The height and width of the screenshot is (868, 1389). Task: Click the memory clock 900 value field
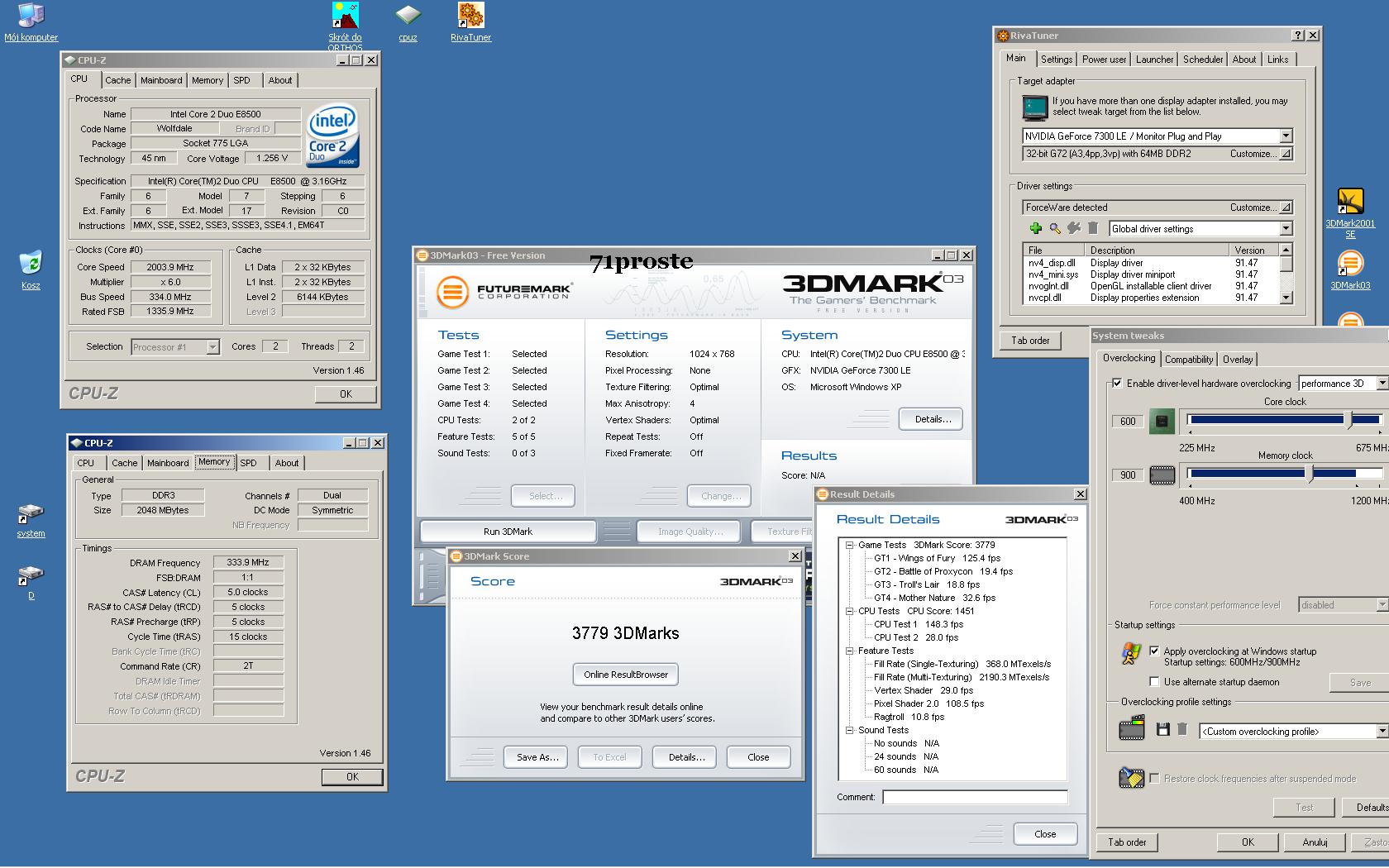pos(1128,475)
